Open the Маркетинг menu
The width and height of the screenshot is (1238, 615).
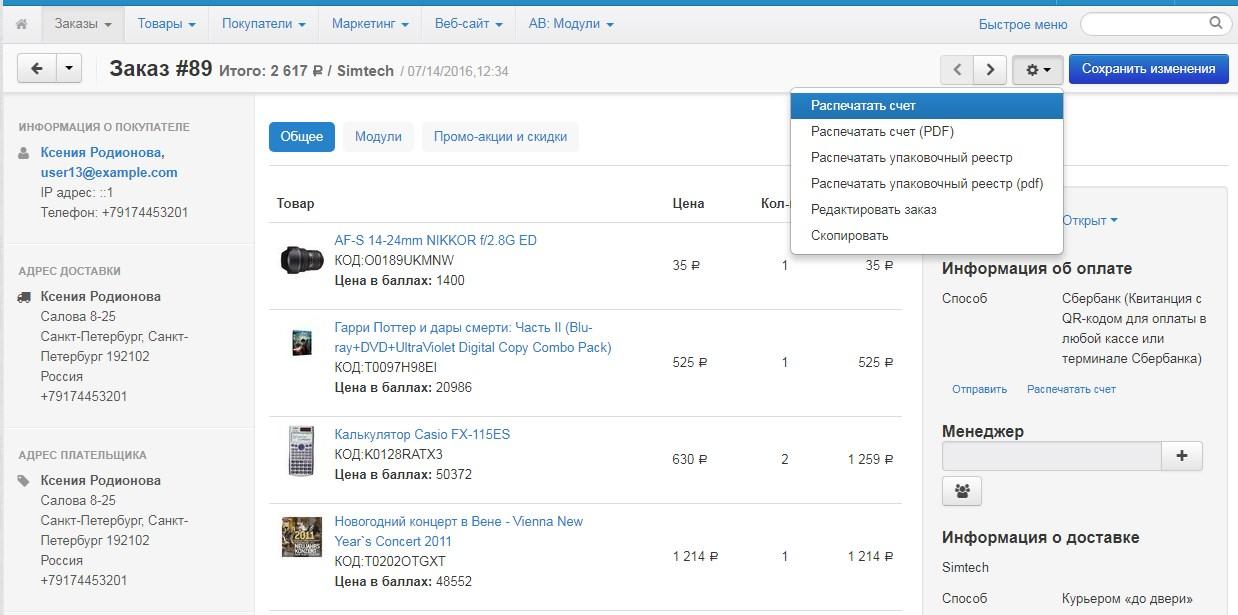tap(370, 23)
